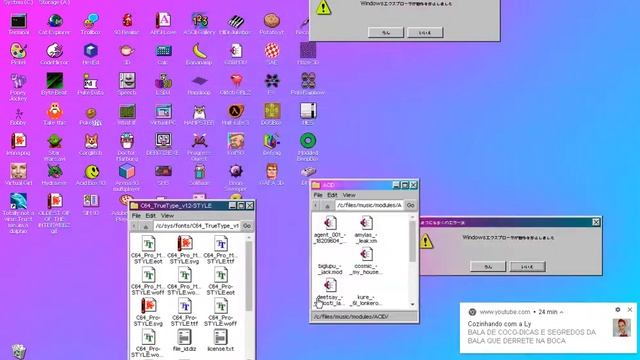
Task: Launch the Bananamp banana icon
Action: point(199,54)
